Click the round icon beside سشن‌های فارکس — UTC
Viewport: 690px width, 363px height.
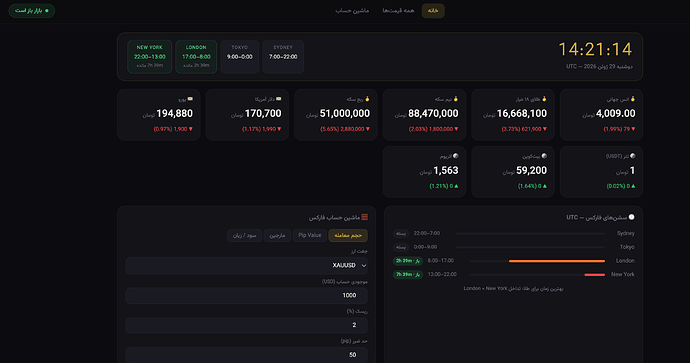click(x=631, y=217)
